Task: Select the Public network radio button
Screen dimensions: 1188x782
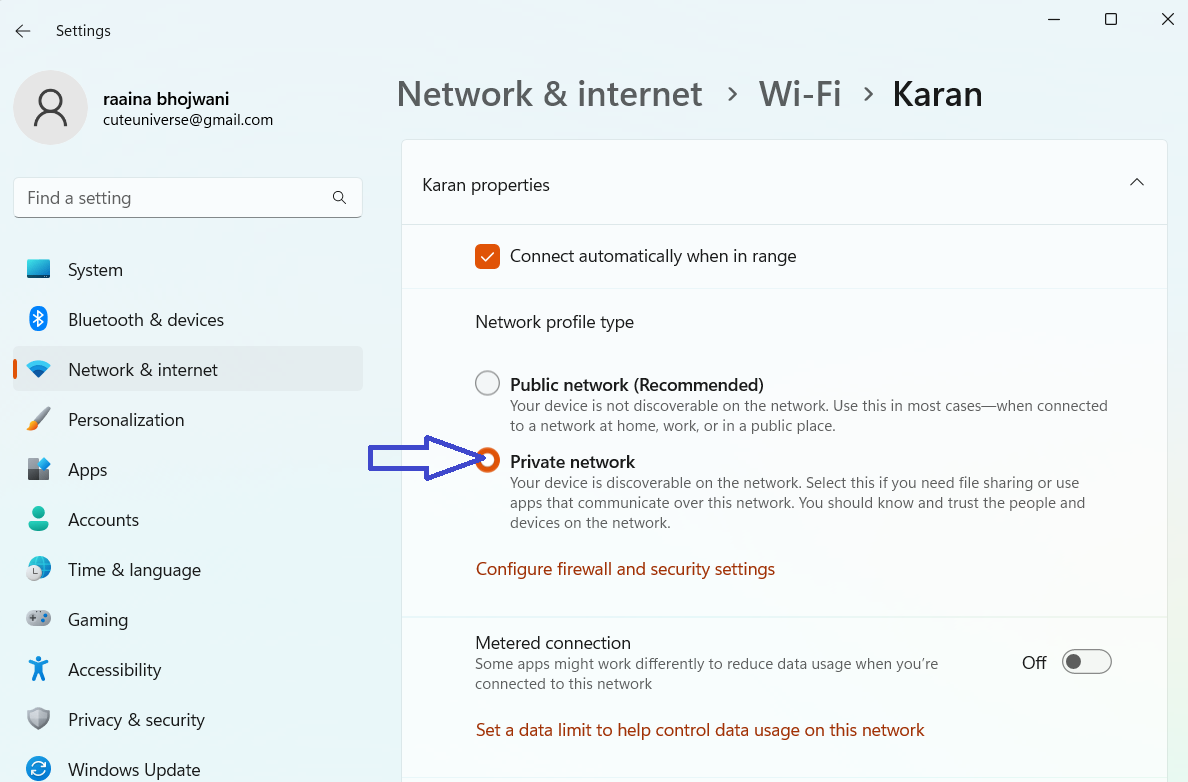Action: (487, 383)
